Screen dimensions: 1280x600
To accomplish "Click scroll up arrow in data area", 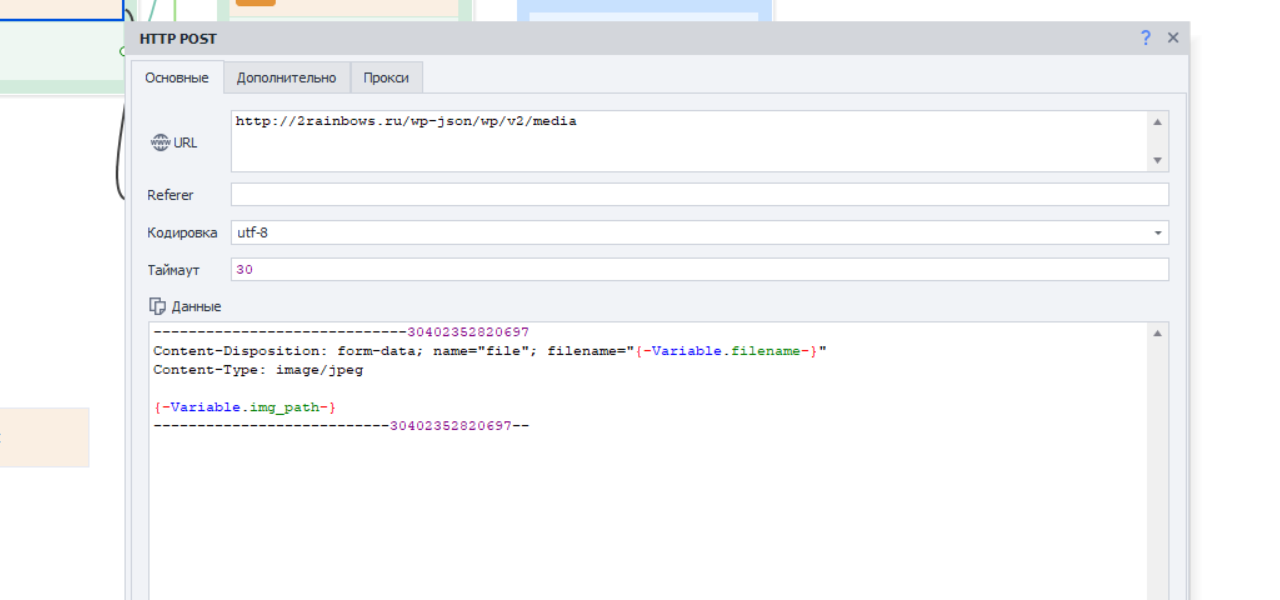I will point(1158,333).
